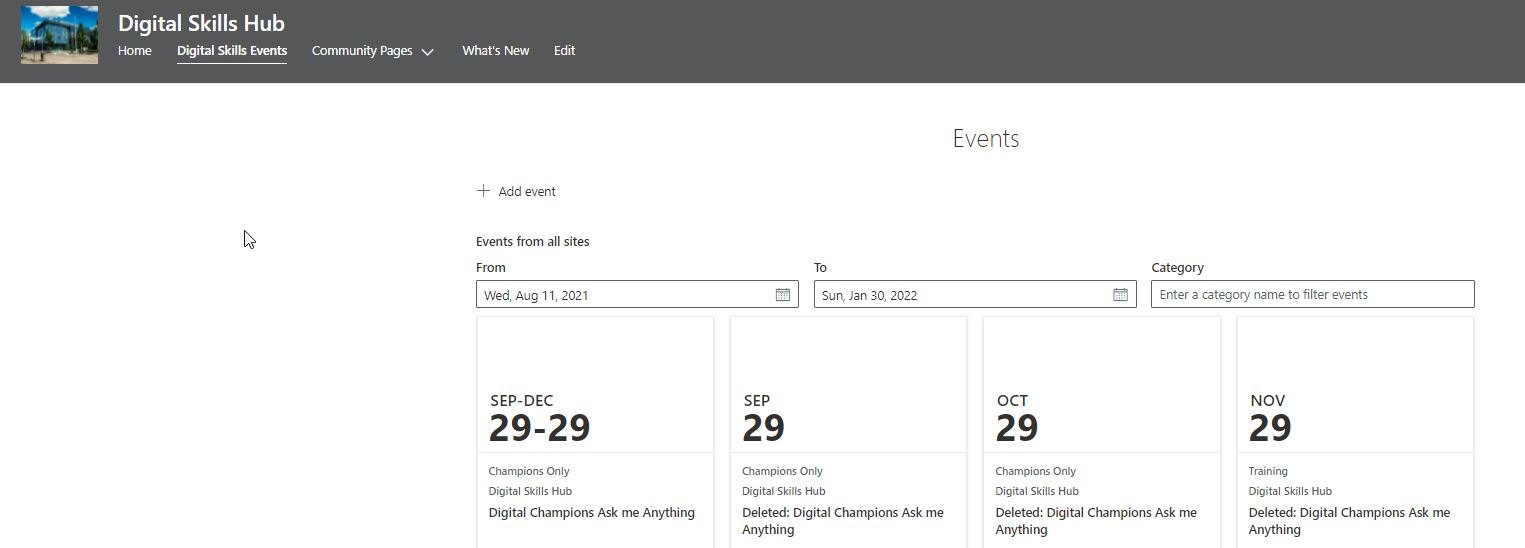Expand the Community Pages chevron
Screen dimensions: 1525x548
pos(428,52)
